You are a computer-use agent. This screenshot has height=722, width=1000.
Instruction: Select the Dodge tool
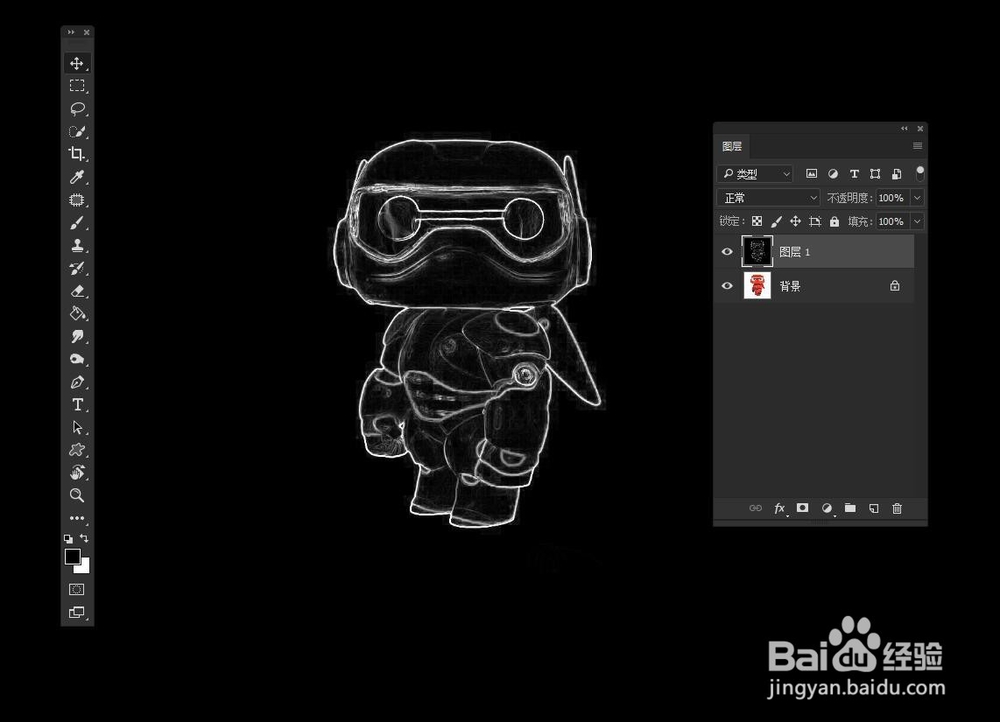[x=77, y=359]
